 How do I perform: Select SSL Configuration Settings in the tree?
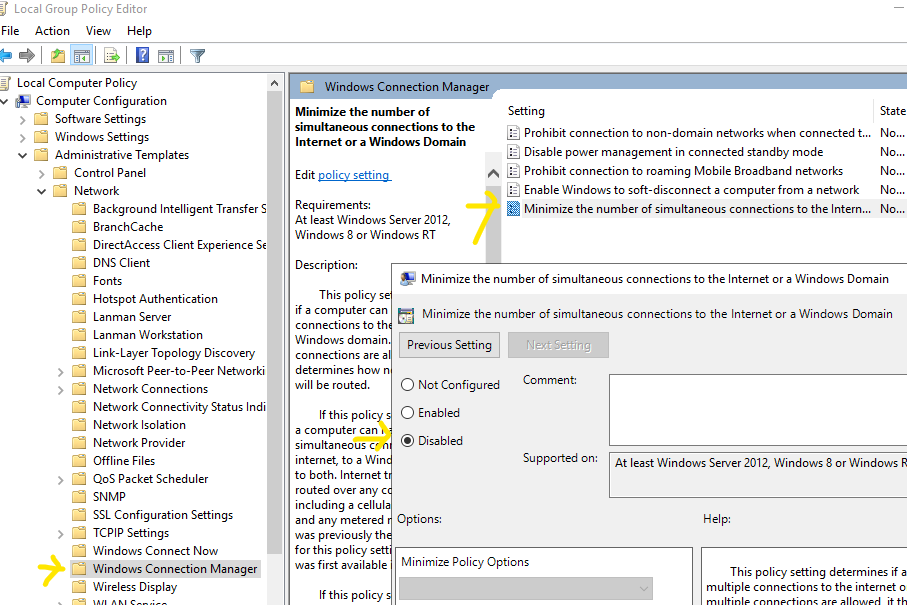coord(163,515)
